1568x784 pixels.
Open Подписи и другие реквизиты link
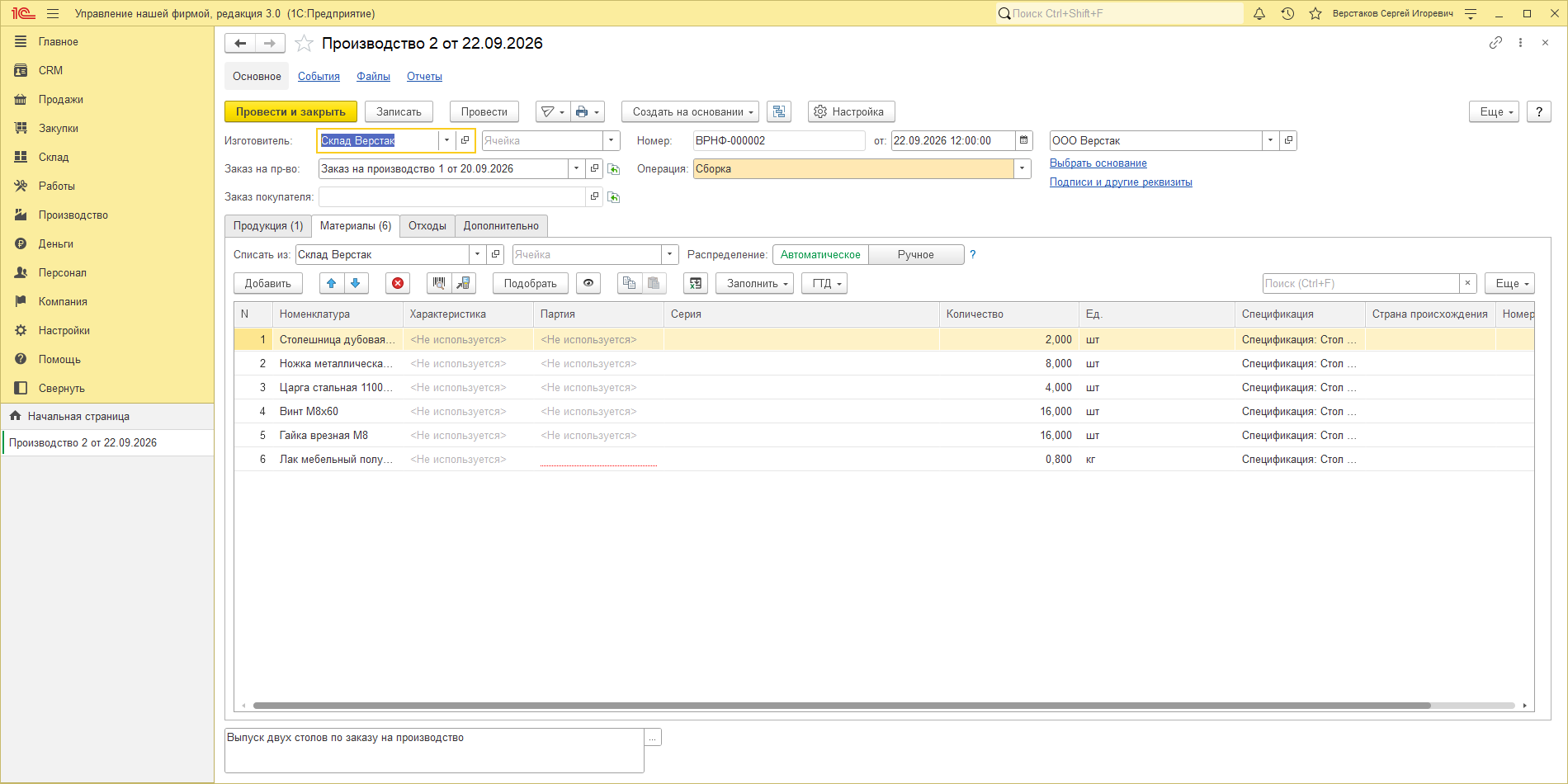(x=1121, y=182)
